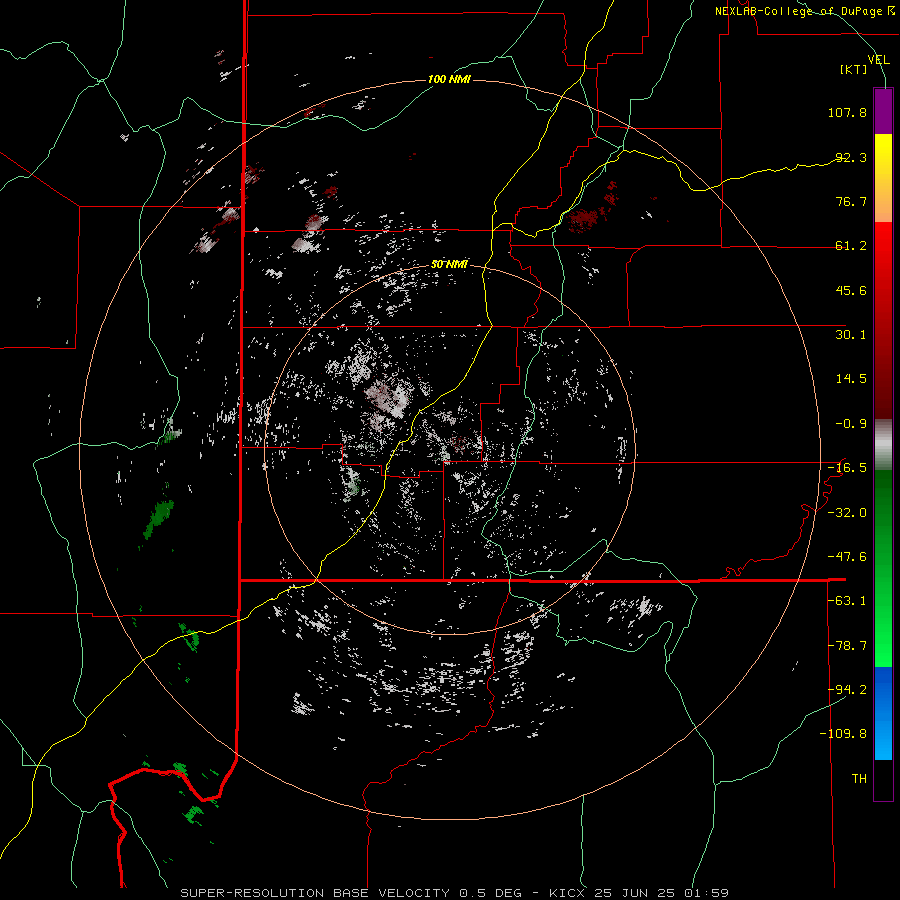Click the -94.2 velocity scale value

point(847,689)
